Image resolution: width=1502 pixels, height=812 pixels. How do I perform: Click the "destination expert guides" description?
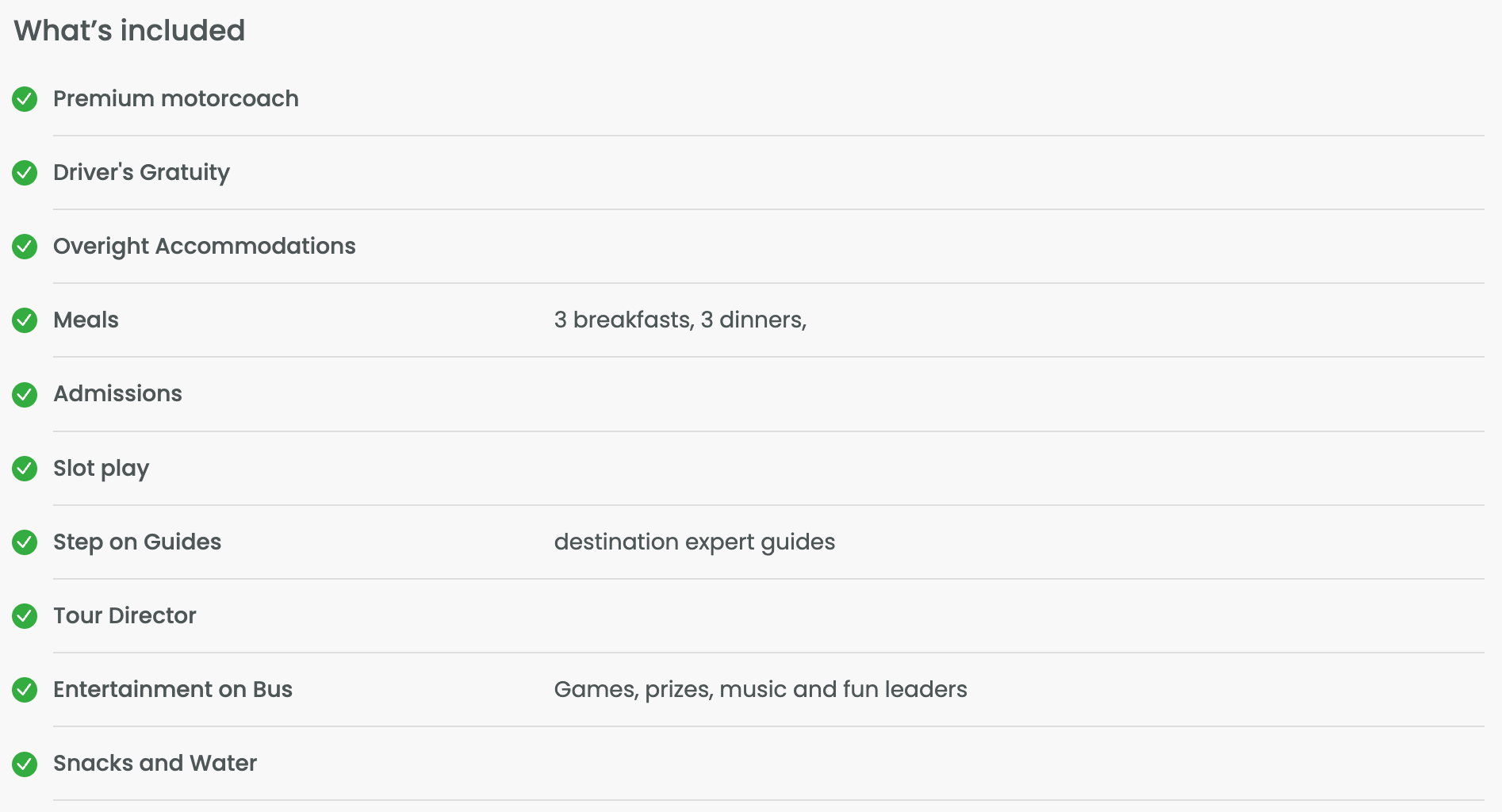(x=694, y=542)
